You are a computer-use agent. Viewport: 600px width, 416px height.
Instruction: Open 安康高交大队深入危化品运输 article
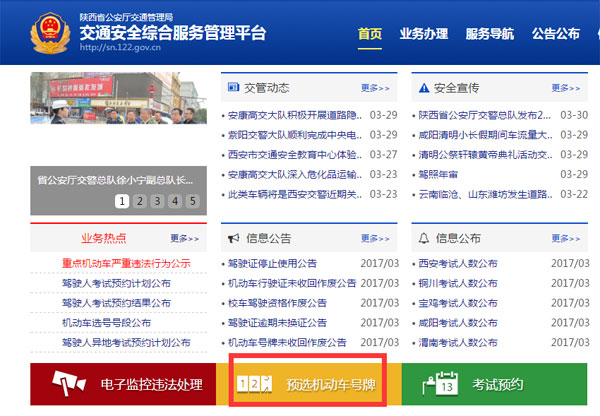[295, 175]
